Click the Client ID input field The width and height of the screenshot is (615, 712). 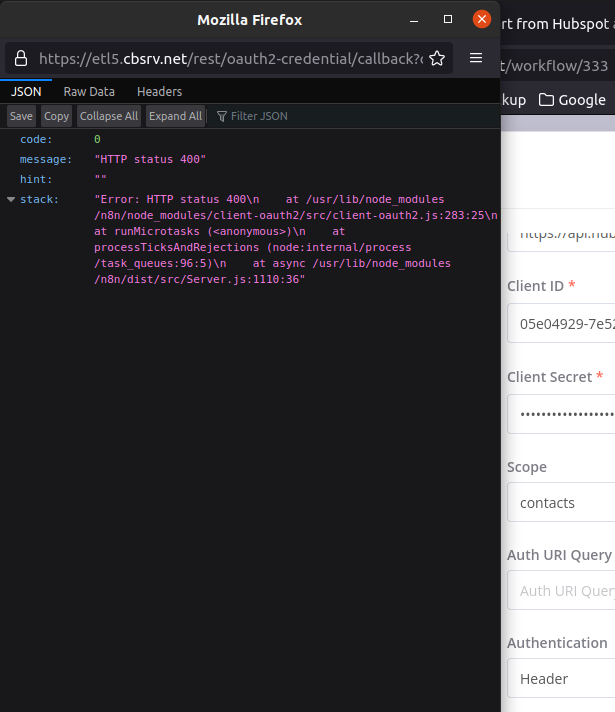561,324
